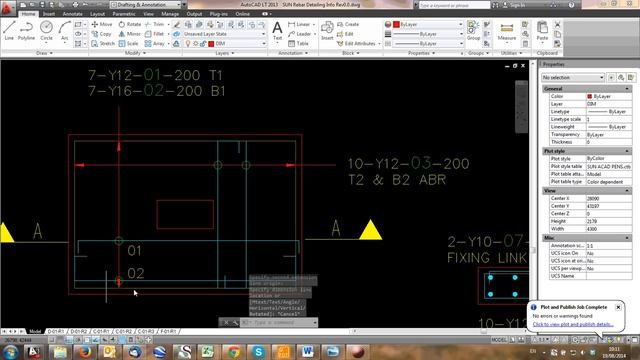Choose the Scale tool

(x=129, y=43)
